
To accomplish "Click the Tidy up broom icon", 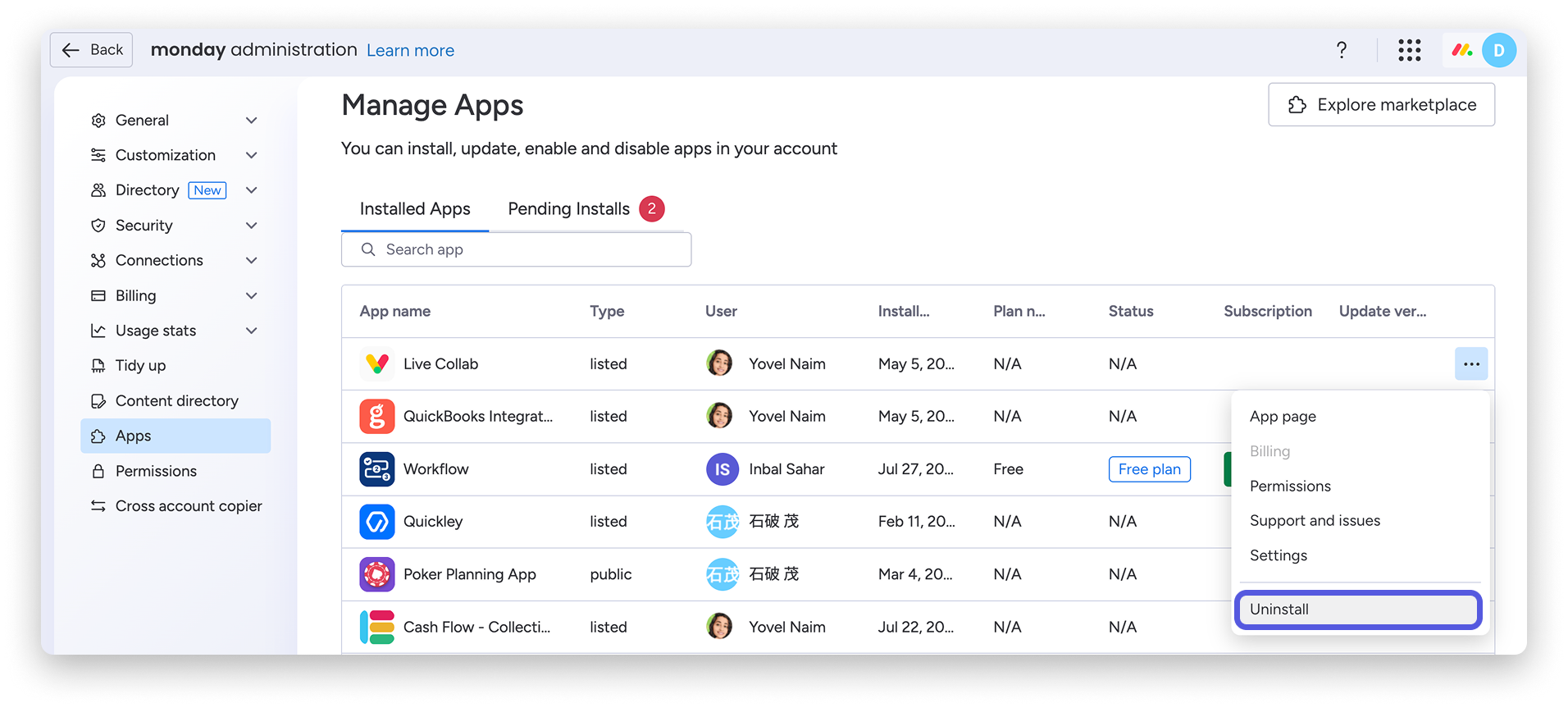I will [98, 366].
